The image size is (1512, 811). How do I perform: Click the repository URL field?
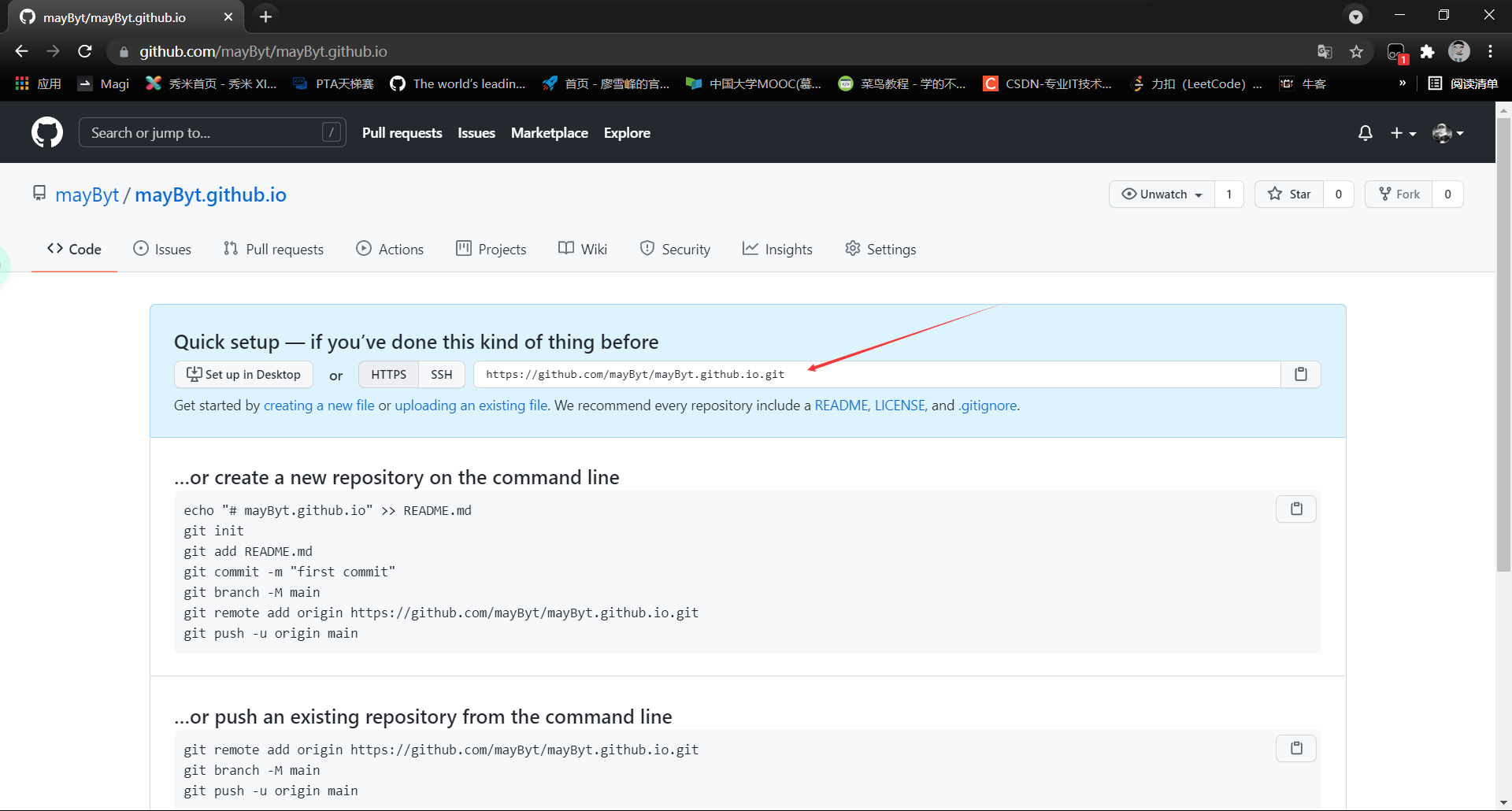tap(877, 374)
